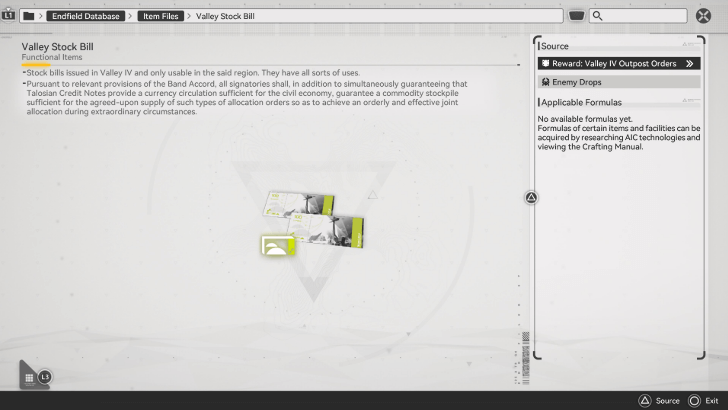Click the folder icon in the breadcrumb

point(28,16)
